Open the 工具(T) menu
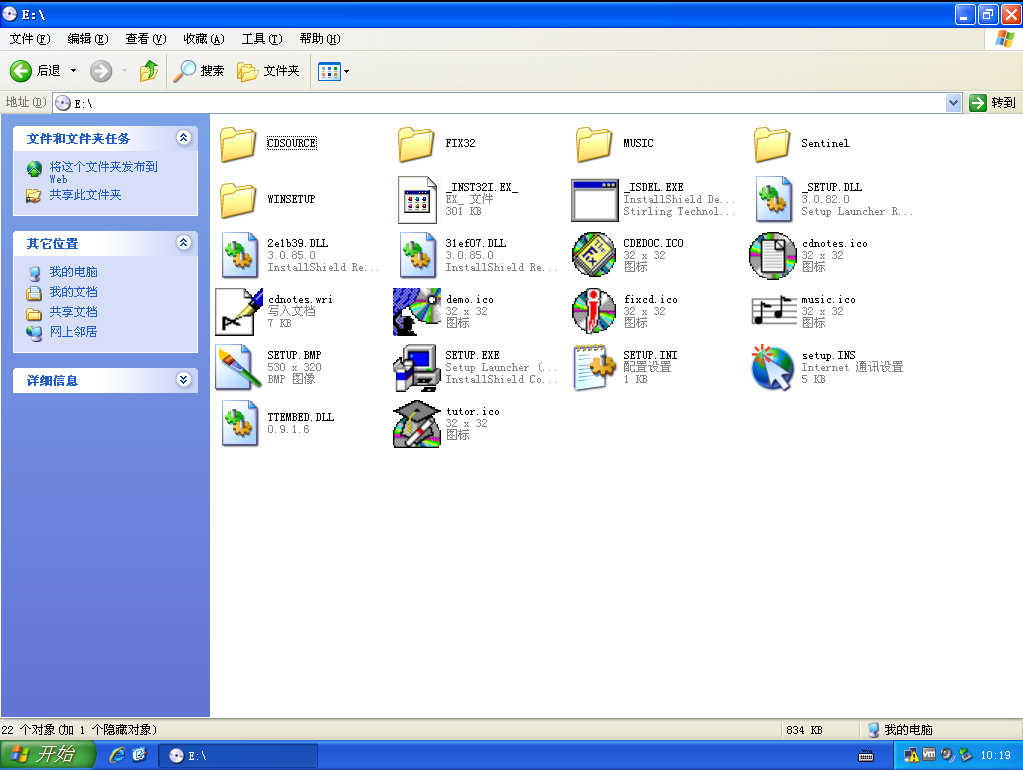 [260, 39]
